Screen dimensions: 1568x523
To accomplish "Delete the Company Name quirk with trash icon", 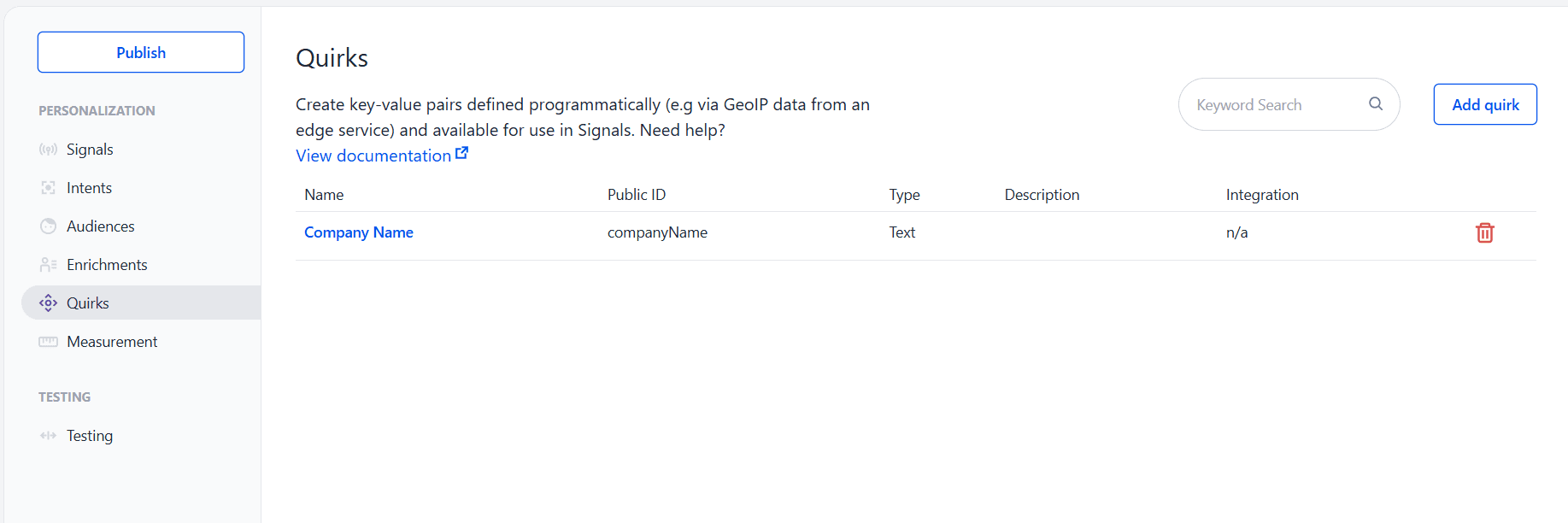I will point(1484,232).
